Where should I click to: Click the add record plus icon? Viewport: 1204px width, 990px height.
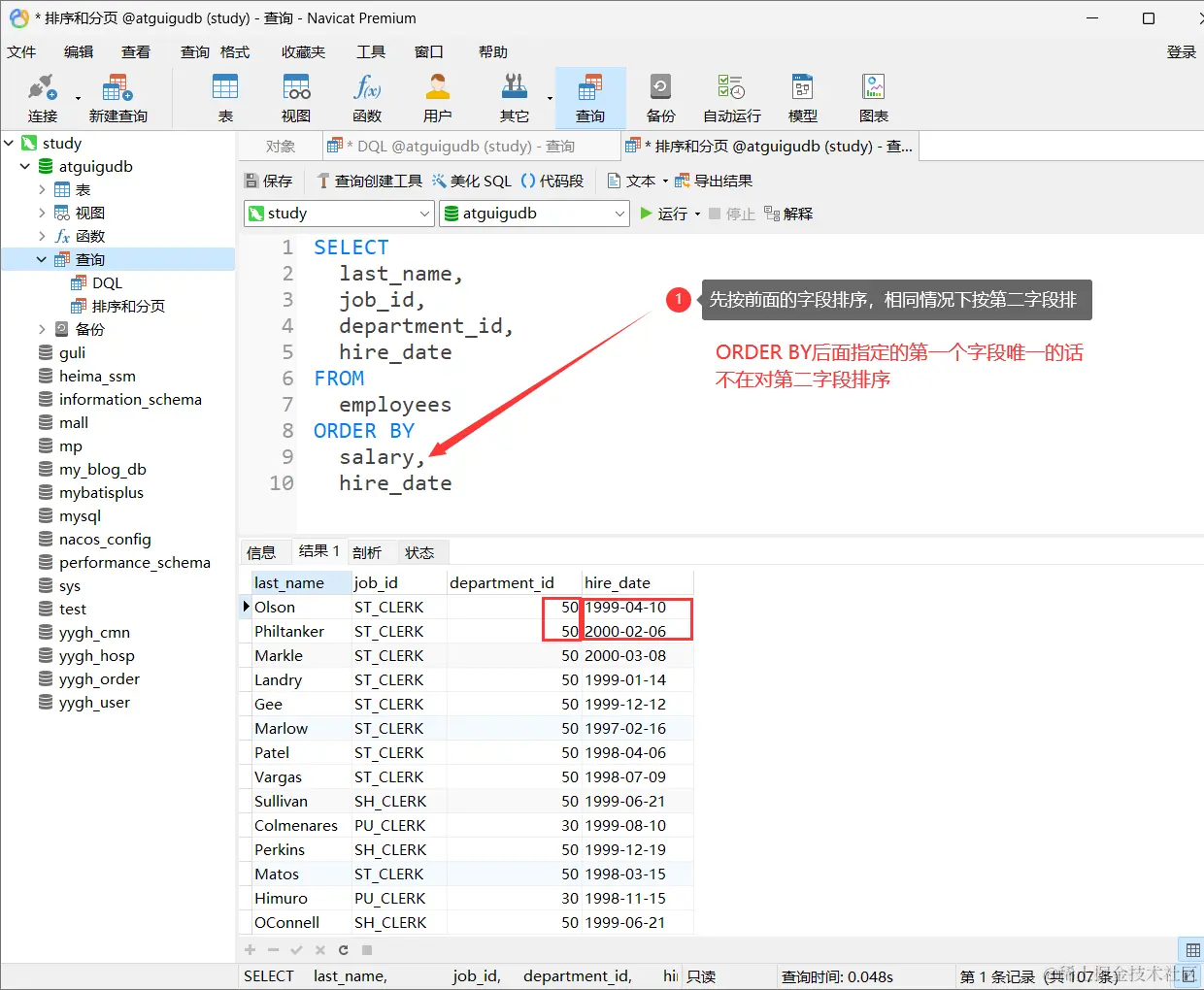coord(251,950)
